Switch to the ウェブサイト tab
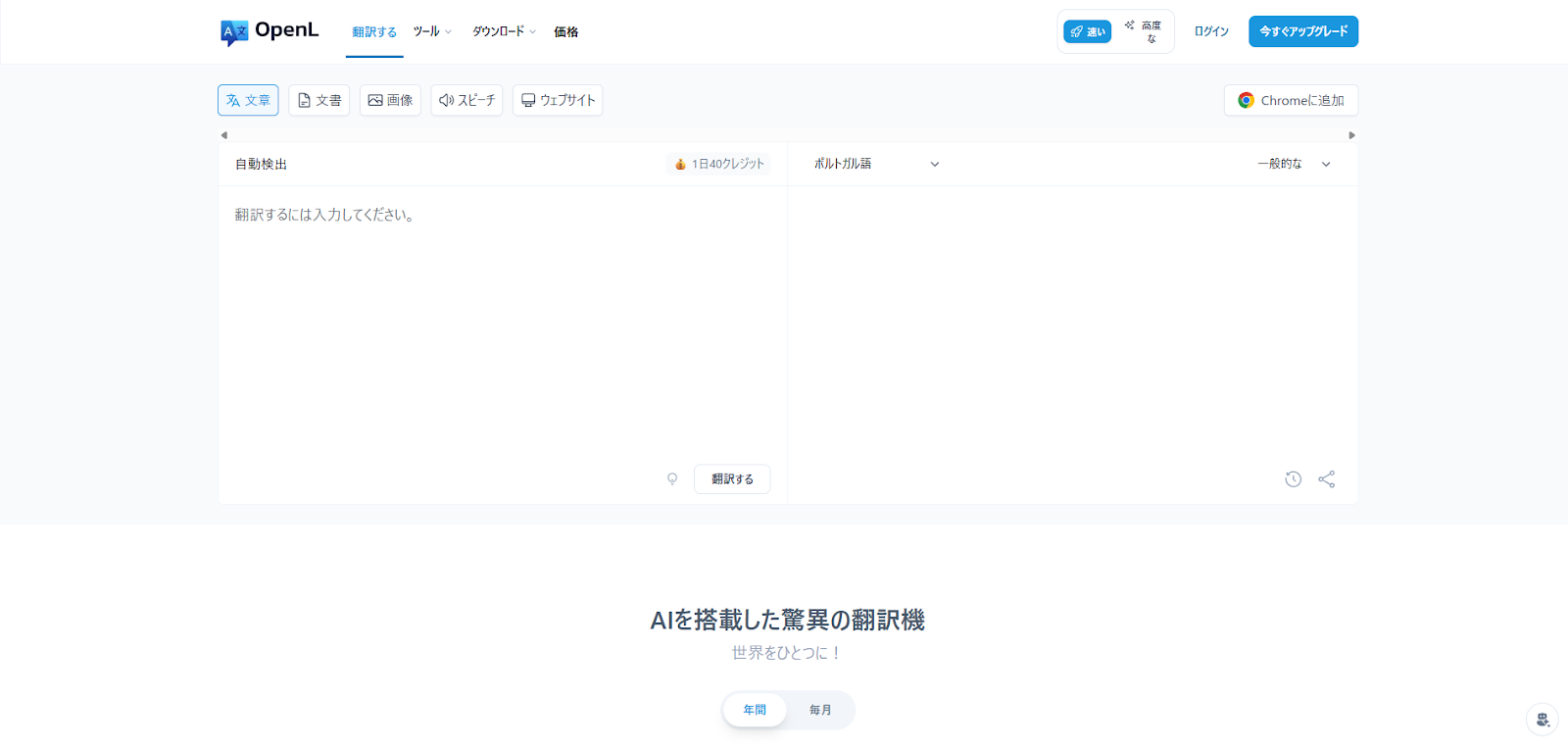 tap(558, 100)
